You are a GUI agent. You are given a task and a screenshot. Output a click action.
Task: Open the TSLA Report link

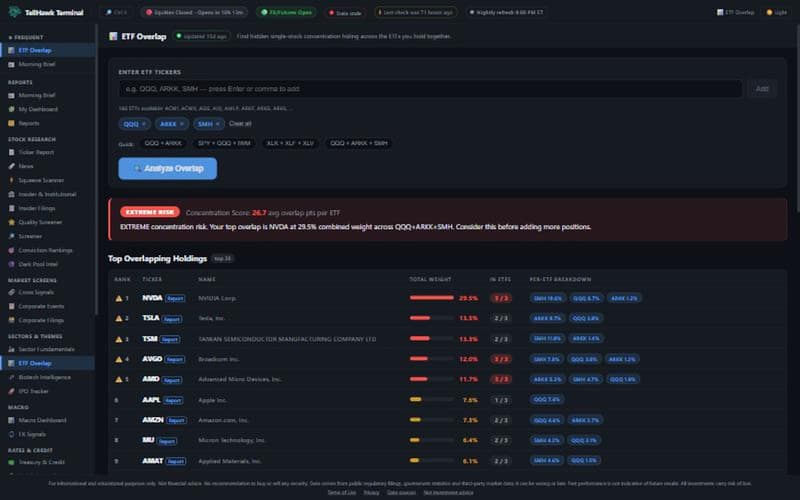click(172, 319)
